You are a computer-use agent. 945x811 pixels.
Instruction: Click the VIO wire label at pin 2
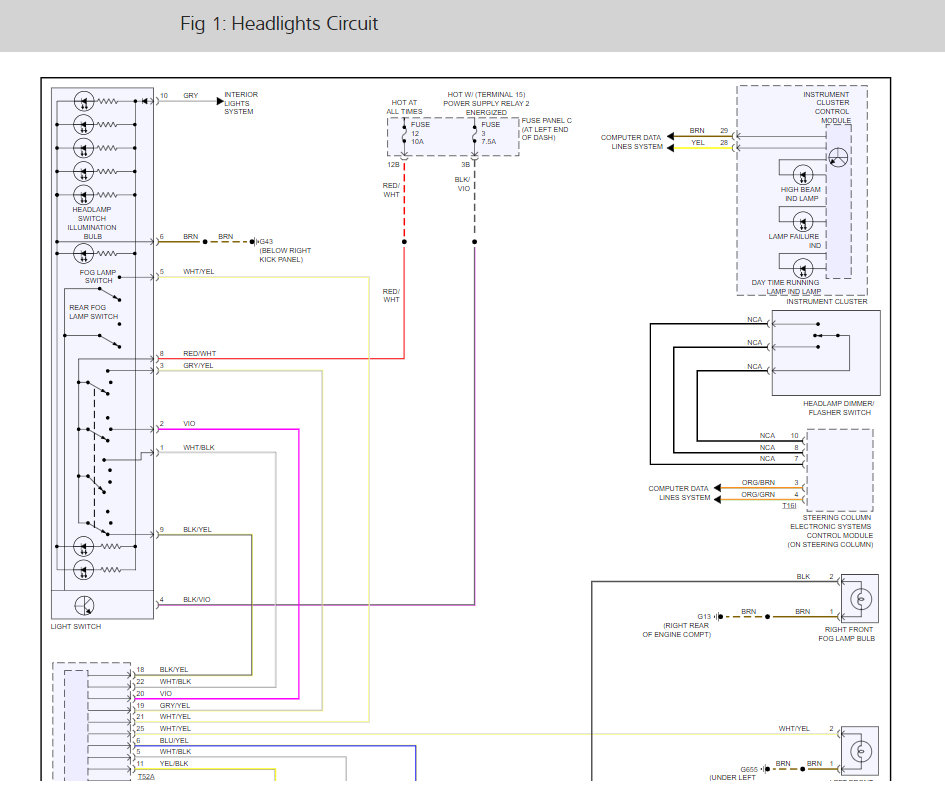(189, 424)
